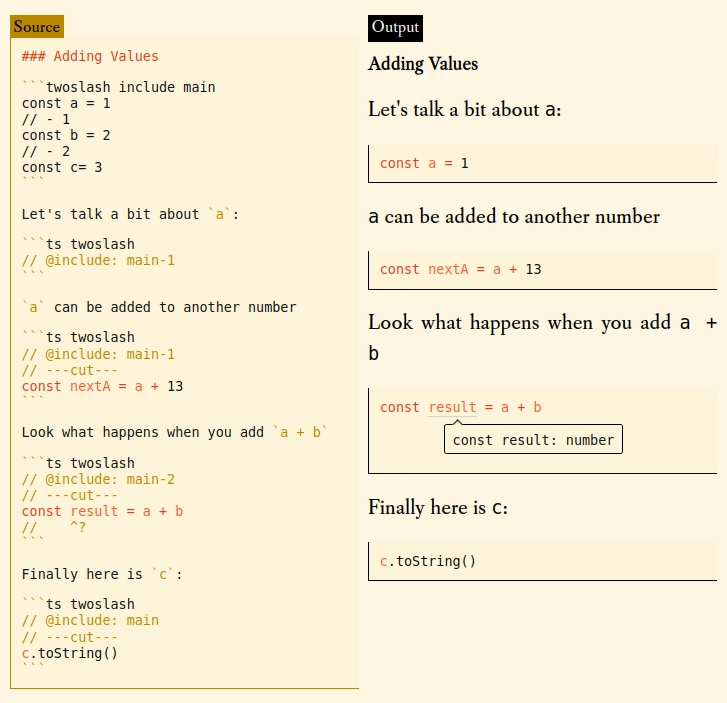Click the '// - 1' comment line
This screenshot has height=703, width=727.
tap(46, 119)
